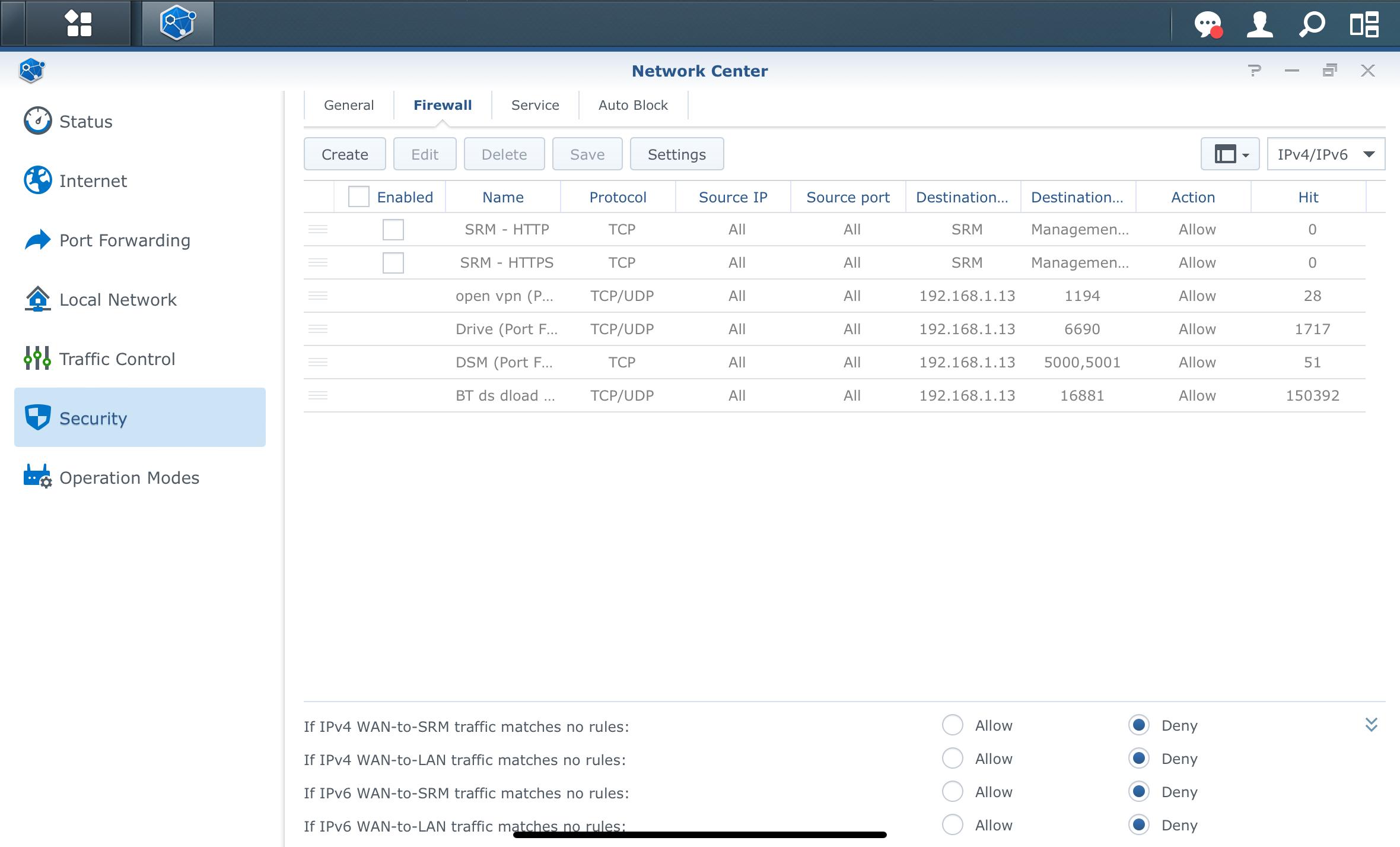Open firewall Settings button

[676, 154]
